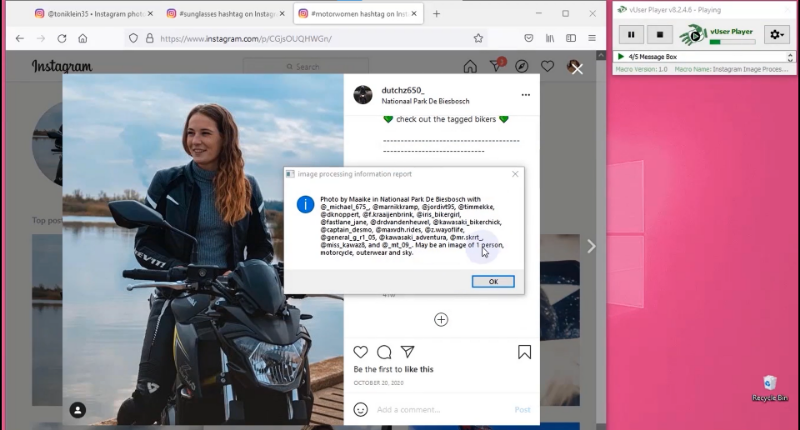Open Firefox library icon

click(550, 38)
